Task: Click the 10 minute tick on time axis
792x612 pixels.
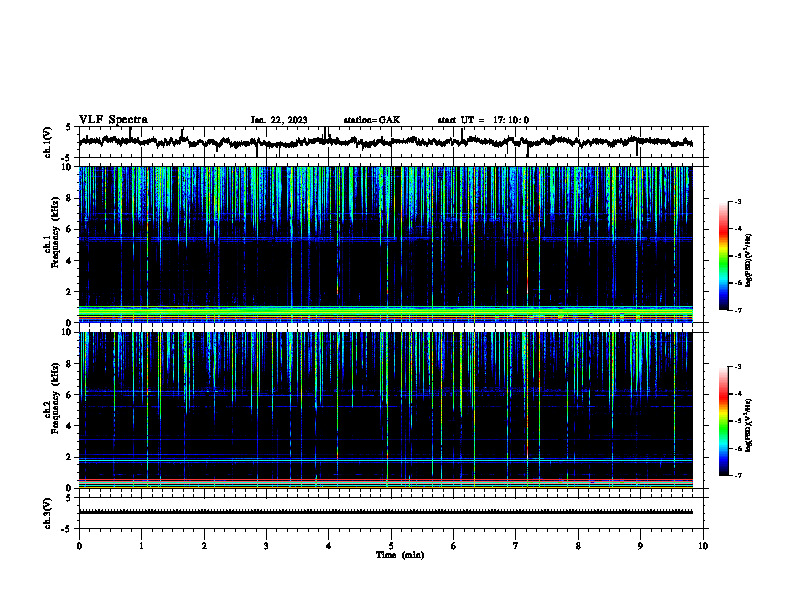Action: tap(703, 546)
